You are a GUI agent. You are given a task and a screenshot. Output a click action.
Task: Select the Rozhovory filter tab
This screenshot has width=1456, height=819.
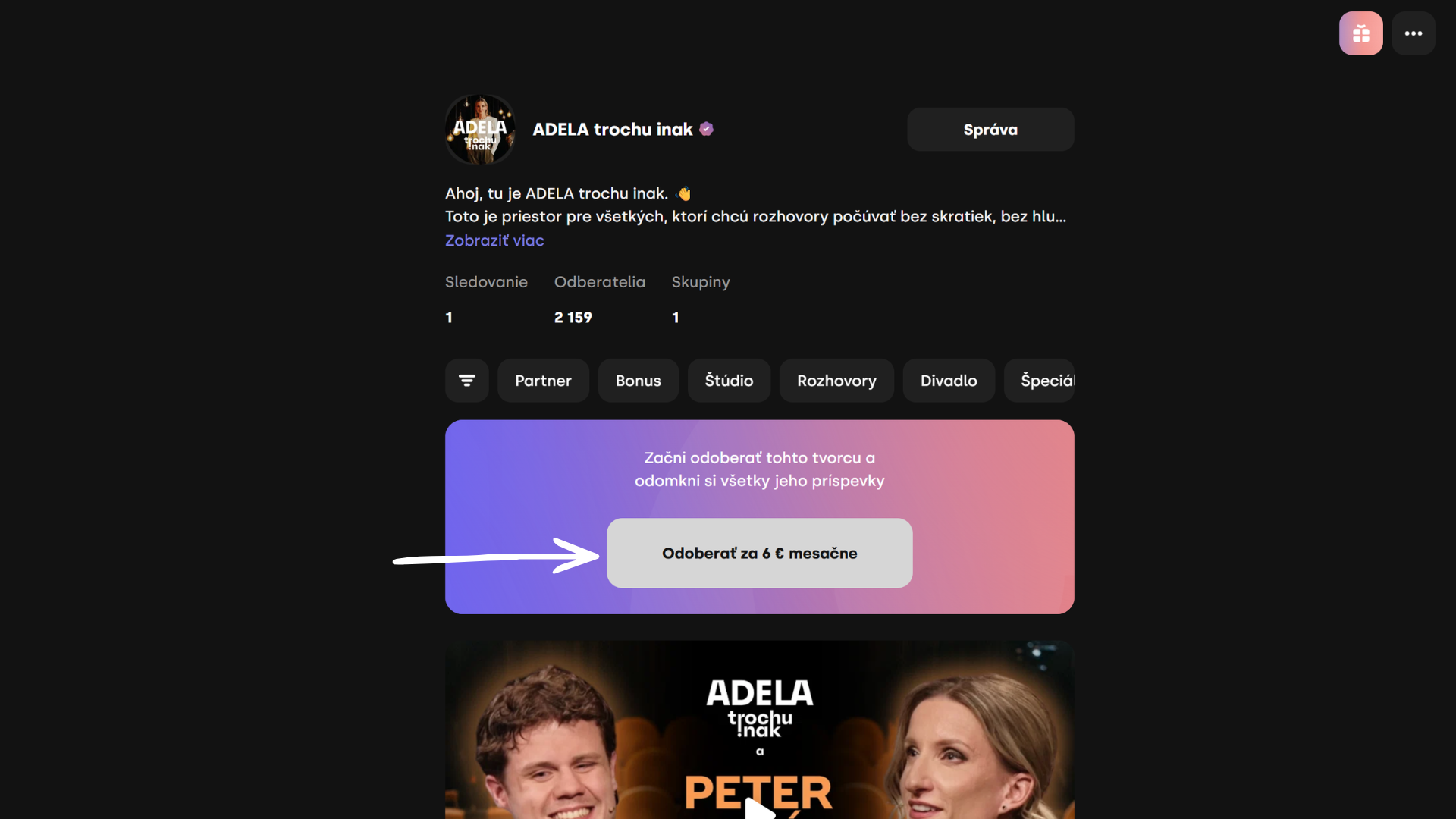(836, 381)
